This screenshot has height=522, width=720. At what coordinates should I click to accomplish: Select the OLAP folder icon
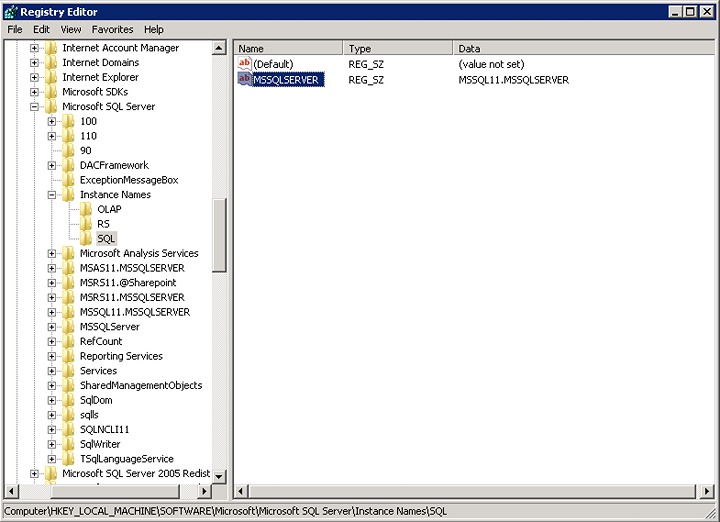point(87,209)
